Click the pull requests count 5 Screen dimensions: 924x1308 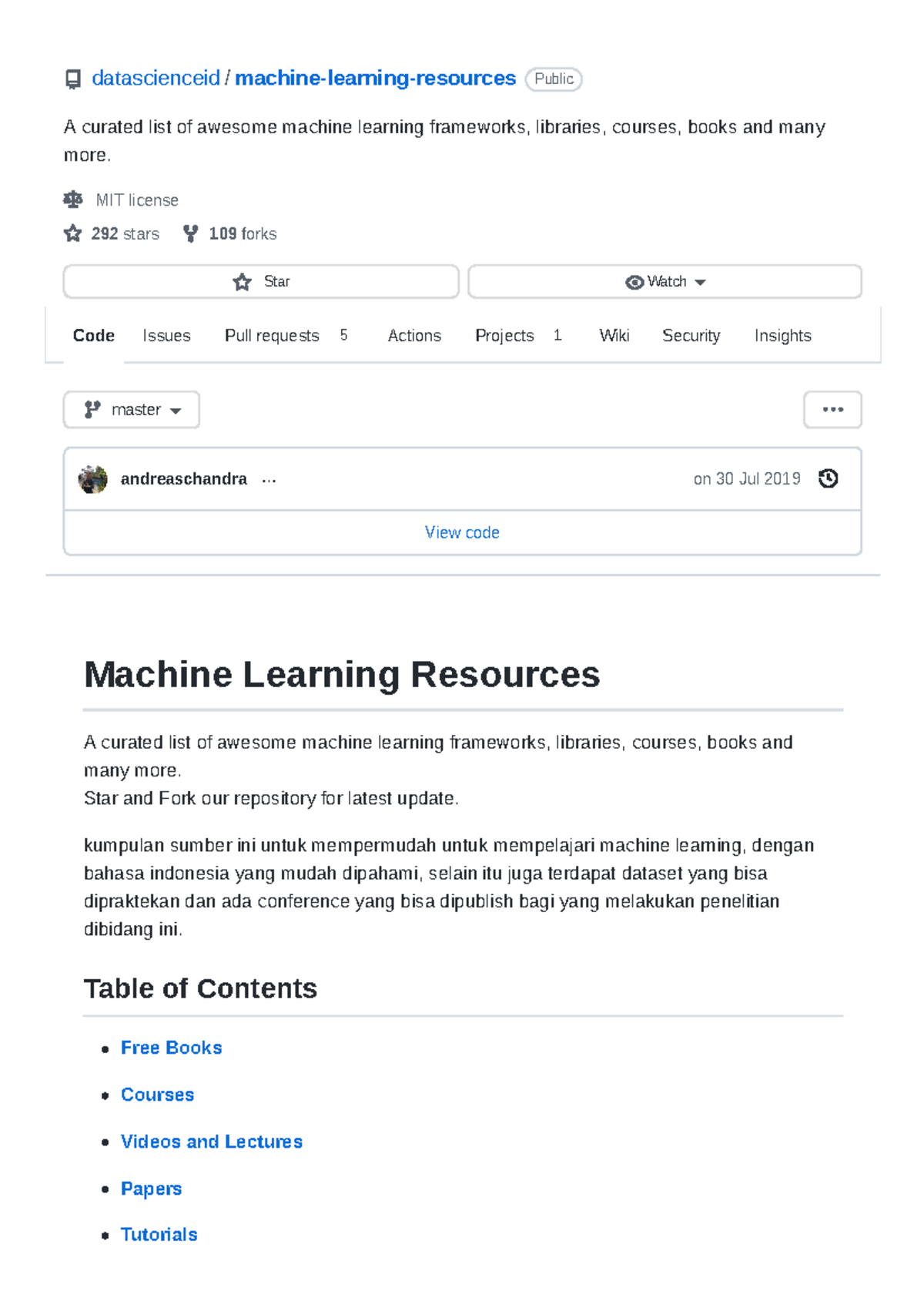343,335
